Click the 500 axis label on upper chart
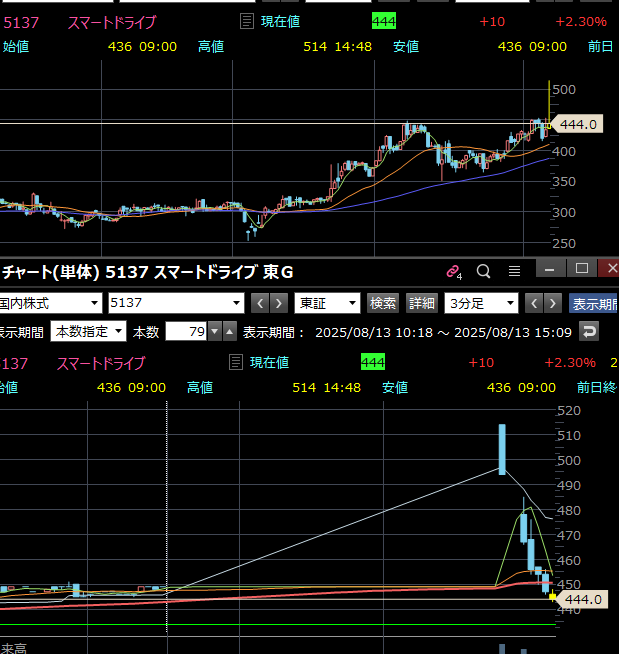 [564, 89]
